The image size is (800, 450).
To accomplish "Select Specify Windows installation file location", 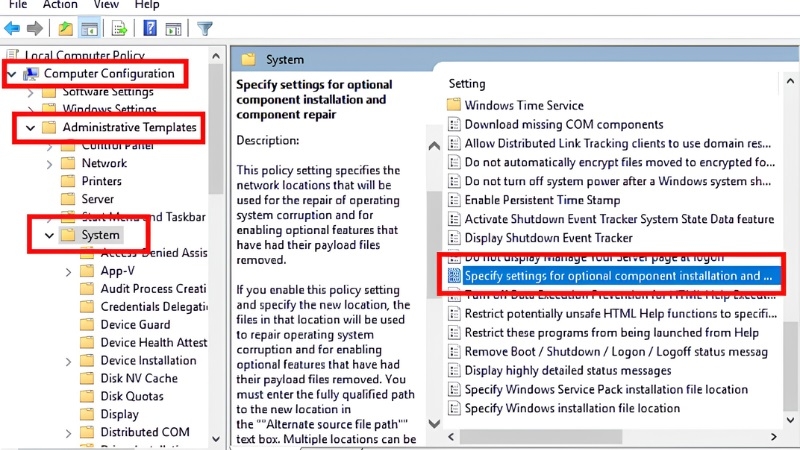I will pyautogui.click(x=572, y=408).
